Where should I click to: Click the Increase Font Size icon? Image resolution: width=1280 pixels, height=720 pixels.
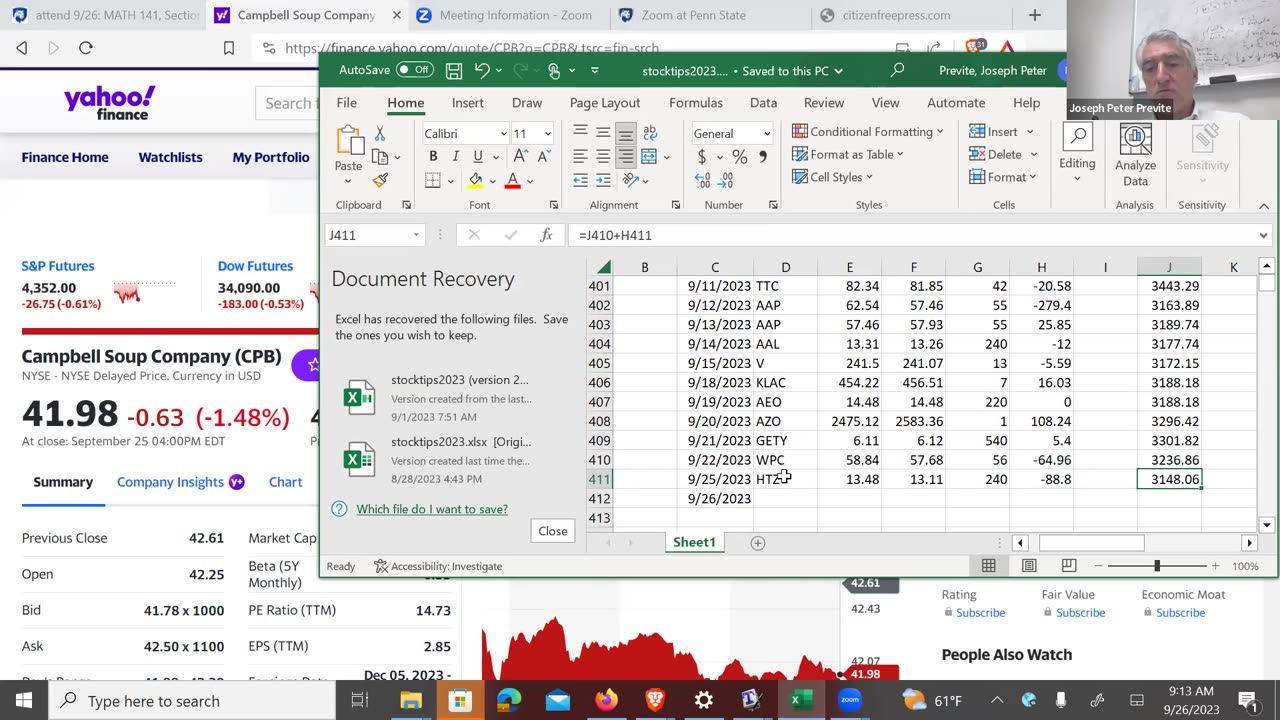pos(520,157)
